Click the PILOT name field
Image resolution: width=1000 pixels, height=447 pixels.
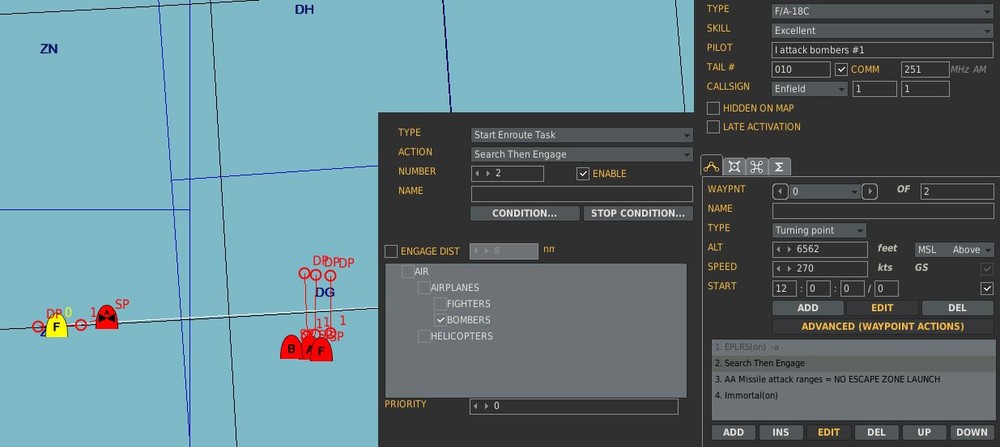pos(882,50)
